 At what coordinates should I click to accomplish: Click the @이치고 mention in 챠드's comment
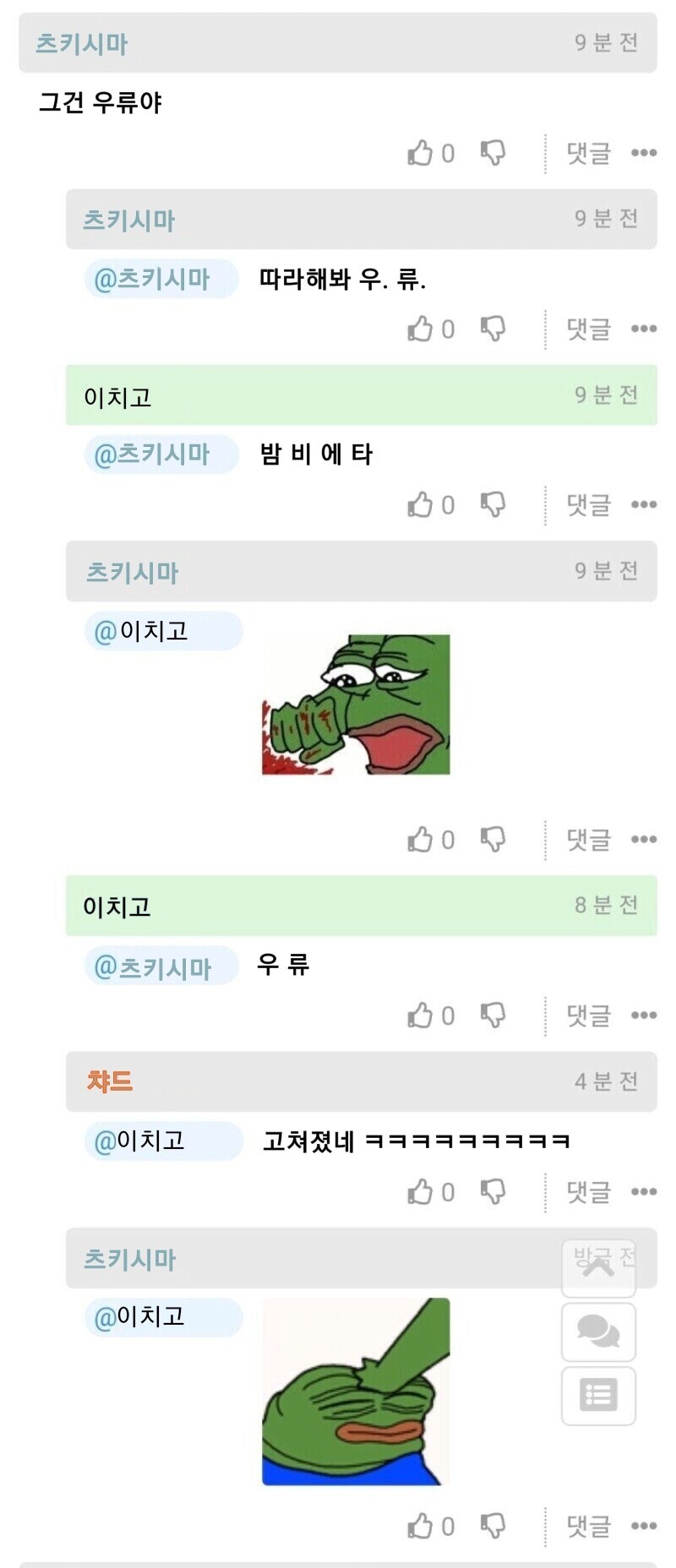click(x=163, y=1141)
